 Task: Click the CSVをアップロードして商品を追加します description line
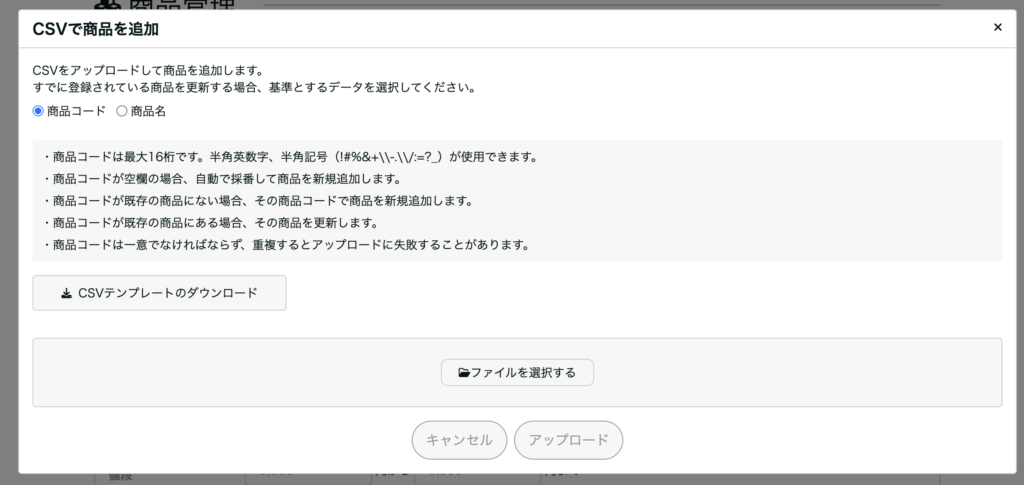(x=148, y=71)
